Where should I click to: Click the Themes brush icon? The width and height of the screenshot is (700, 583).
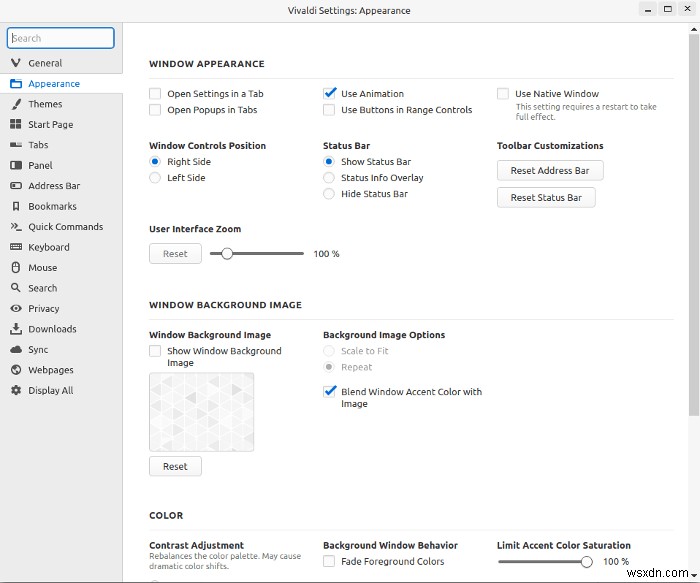point(16,104)
